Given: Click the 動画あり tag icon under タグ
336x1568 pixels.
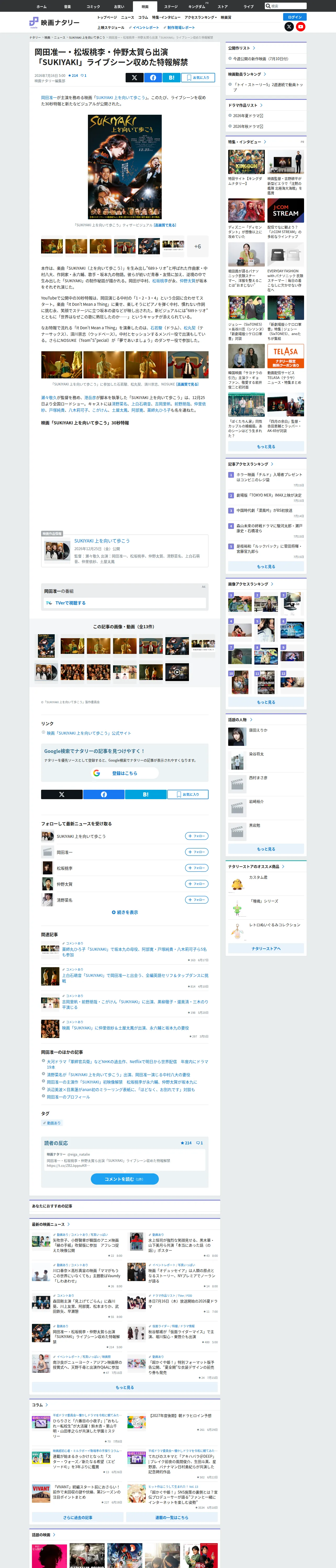Looking at the screenshot, I should (52, 1123).
